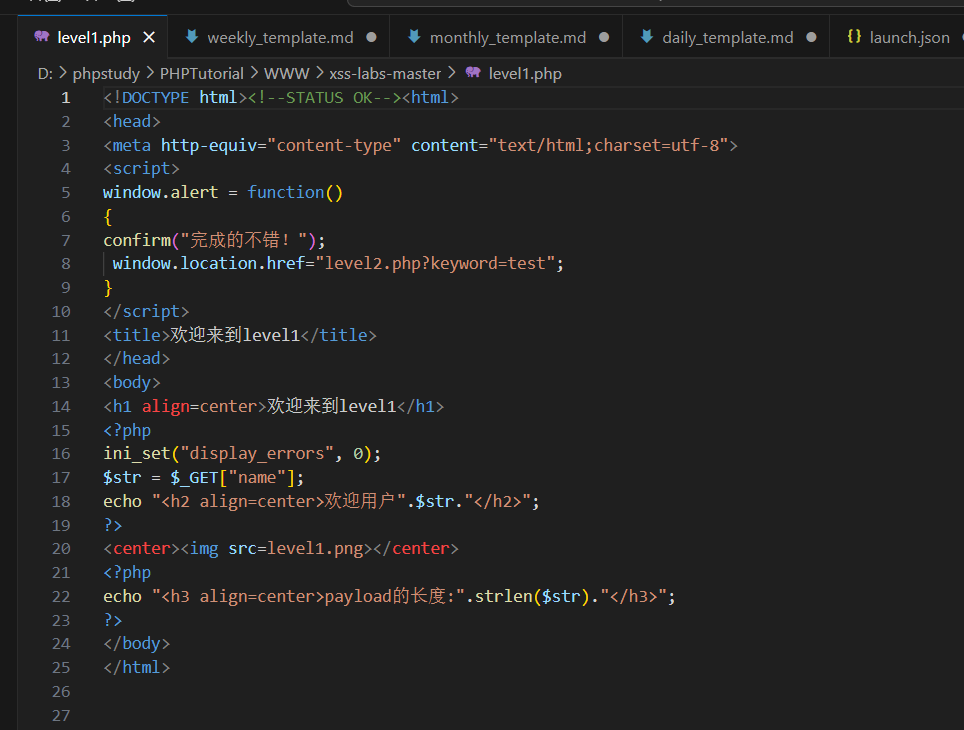Viewport: 964px width, 730px height.
Task: Click the PHP elephant icon on level1.php tab
Action: [42, 36]
